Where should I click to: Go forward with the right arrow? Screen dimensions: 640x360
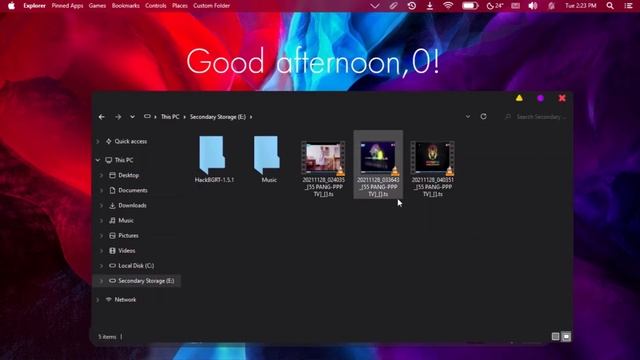coord(118,117)
